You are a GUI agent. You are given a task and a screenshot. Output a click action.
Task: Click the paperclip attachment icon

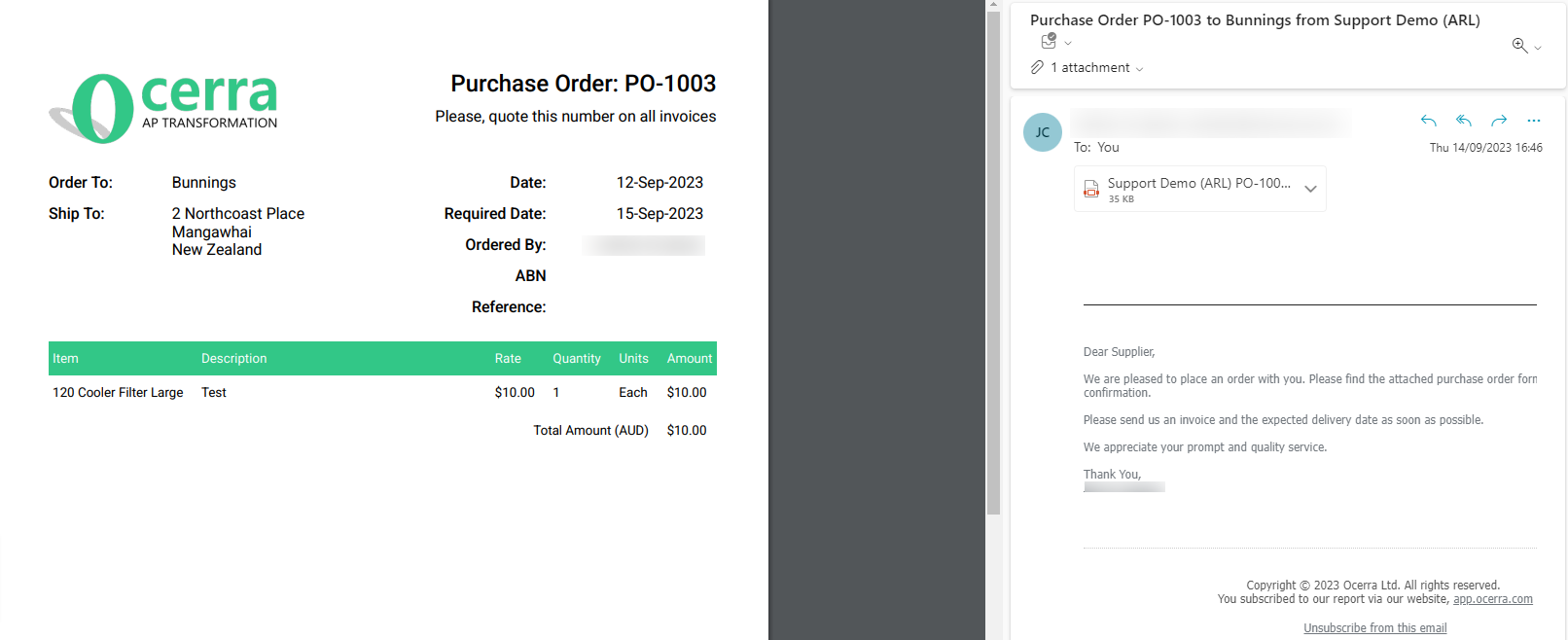pos(1037,67)
